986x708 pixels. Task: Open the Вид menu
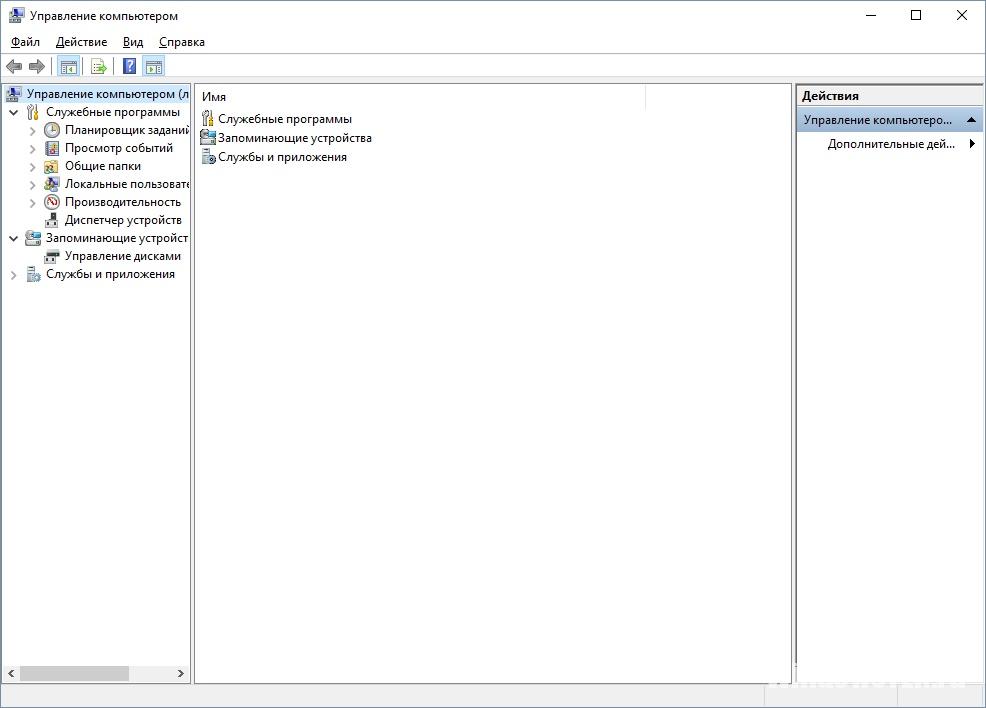[x=133, y=41]
